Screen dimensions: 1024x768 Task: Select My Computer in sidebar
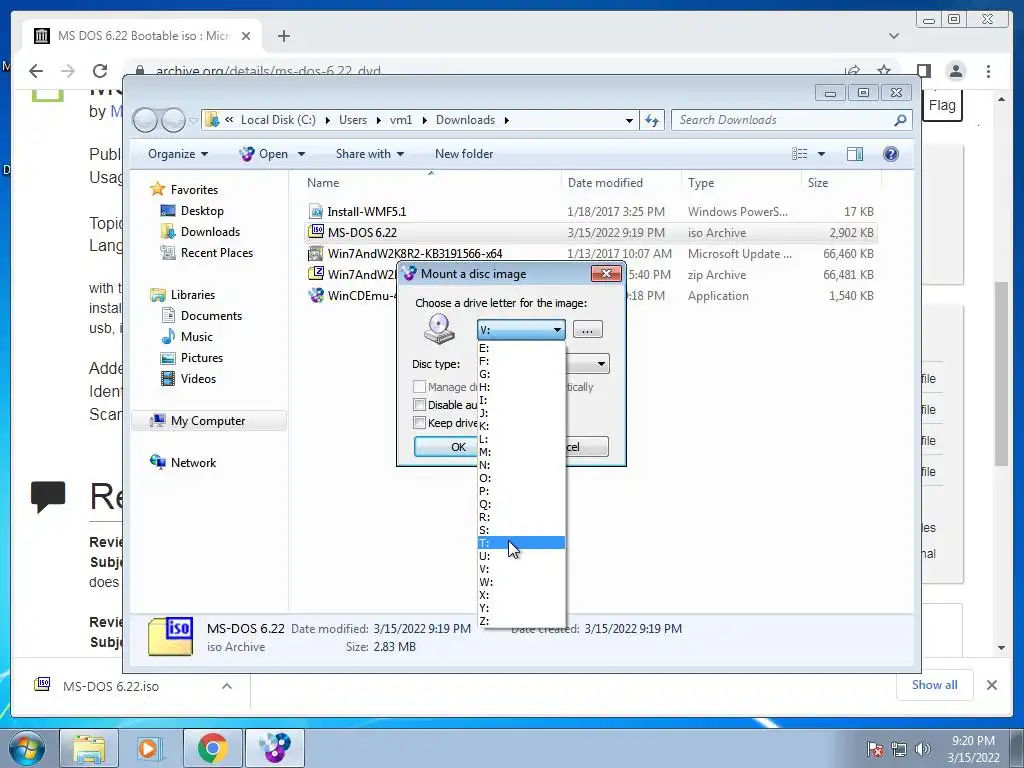coord(208,421)
